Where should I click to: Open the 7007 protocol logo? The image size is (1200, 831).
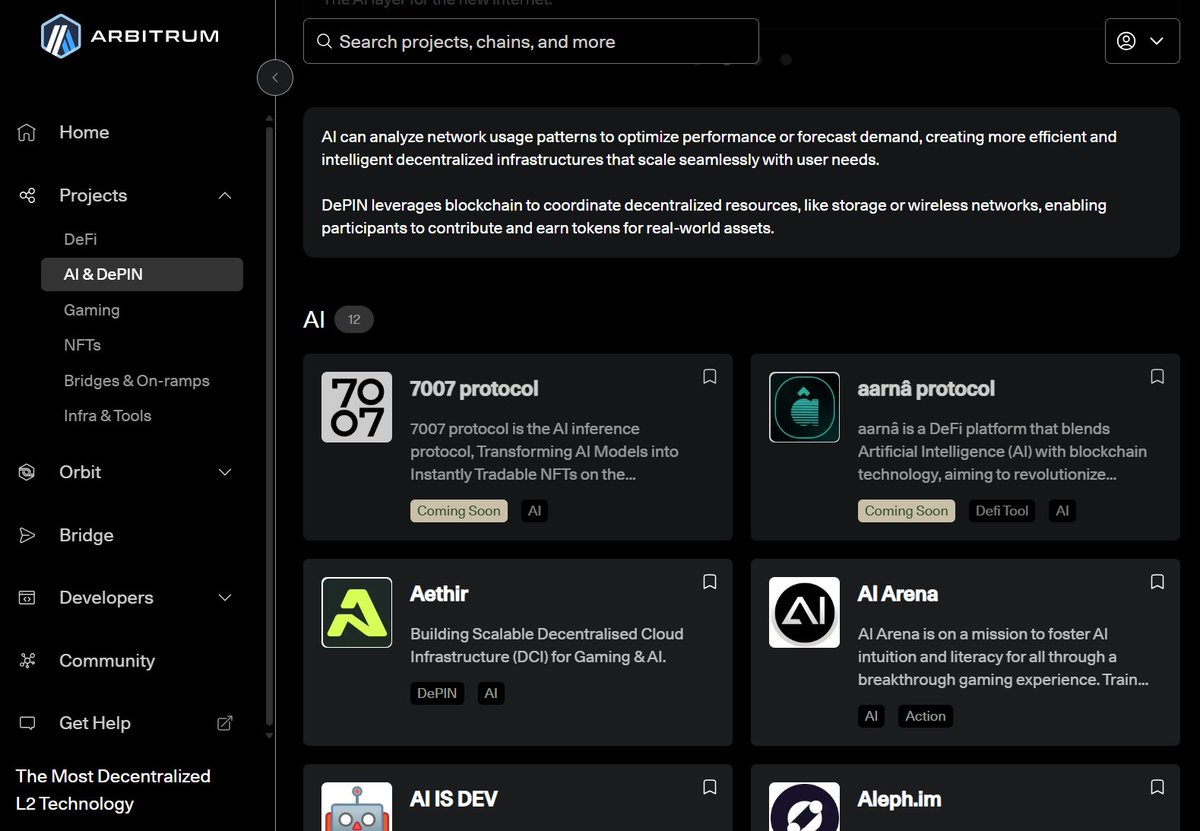pos(357,407)
